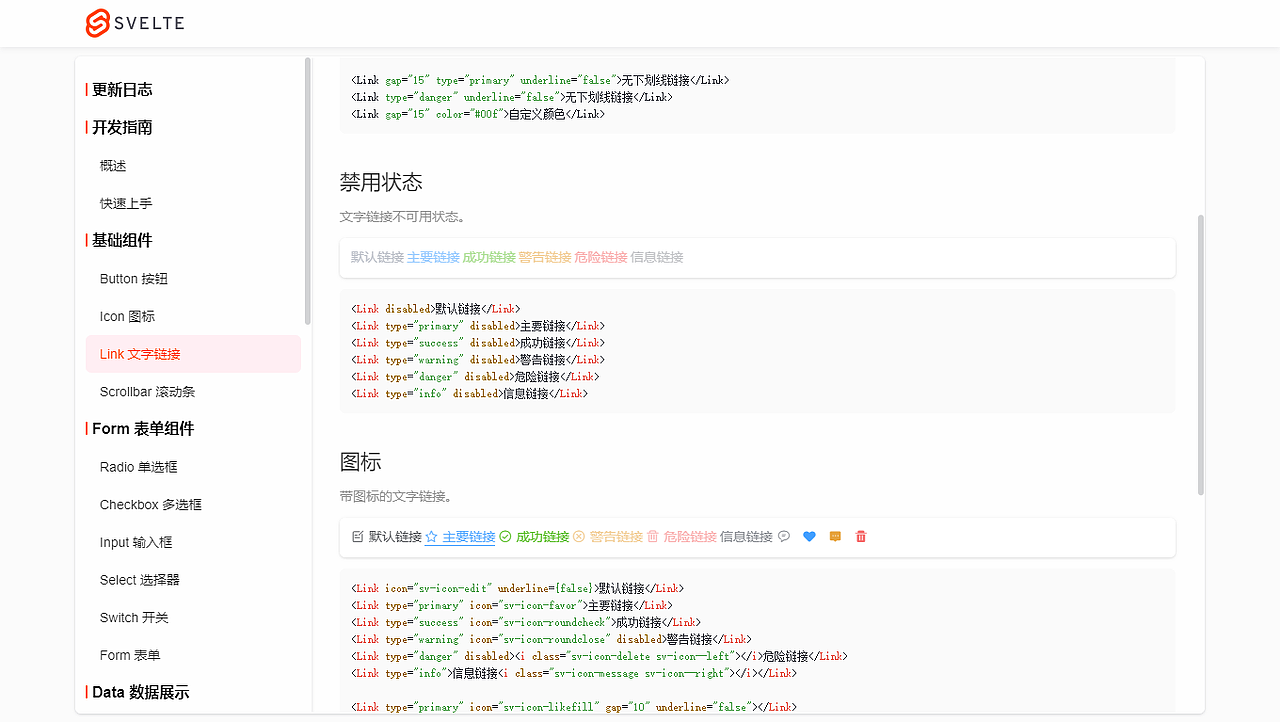Click the round-close icon before 警告链接

pos(578,536)
